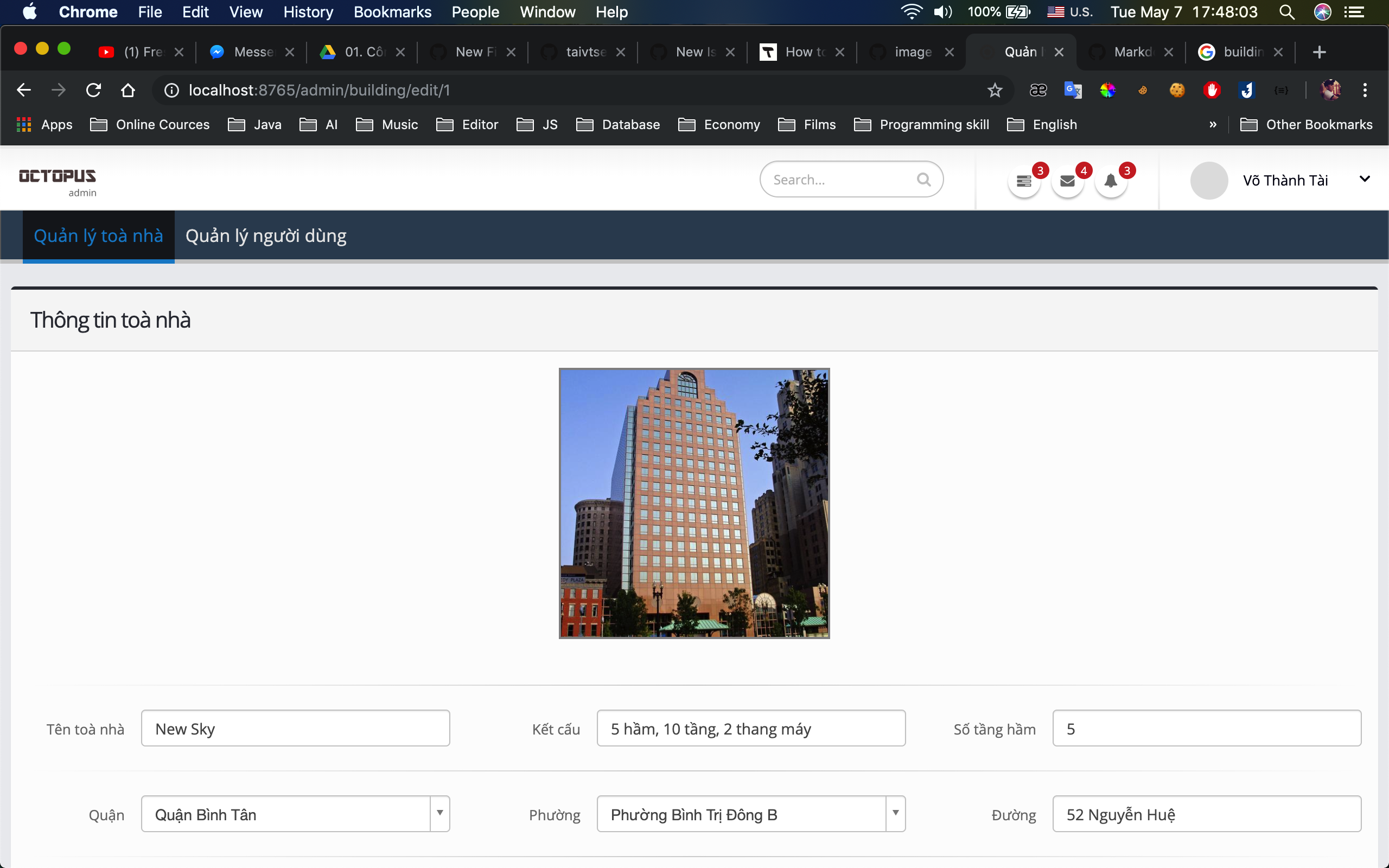Open the tasks list icon with badge 3

click(x=1023, y=180)
